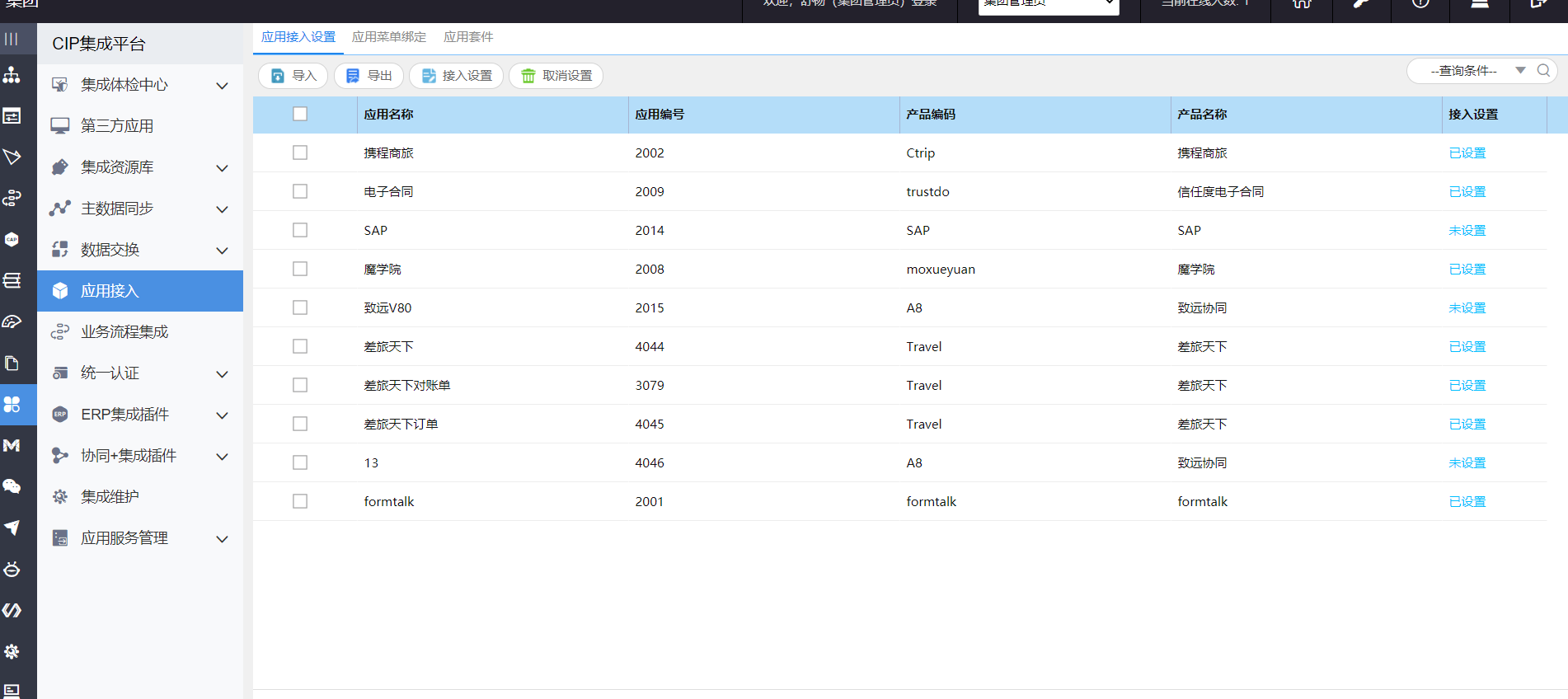This screenshot has width=1568, height=699.
Task: Select the SAP row checkbox
Action: coord(300,230)
